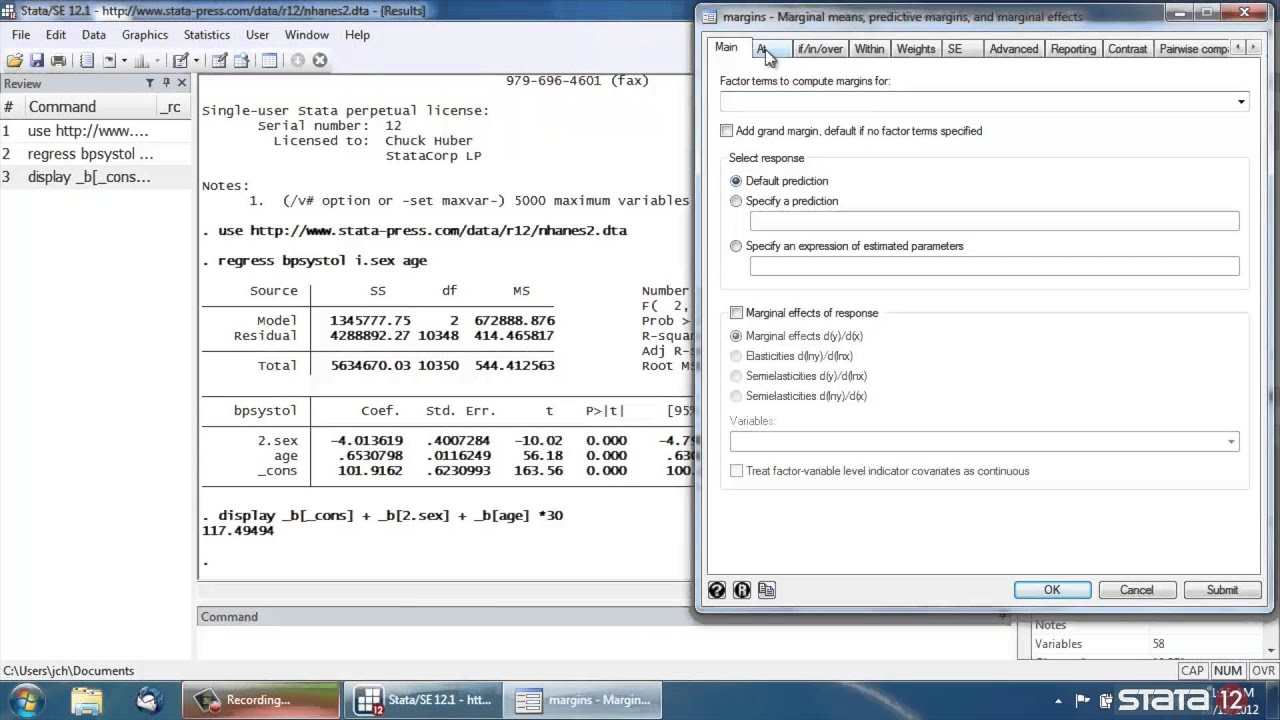The image size is (1280, 720).
Task: Move the dialog tabs right with arrow
Action: [1254, 48]
